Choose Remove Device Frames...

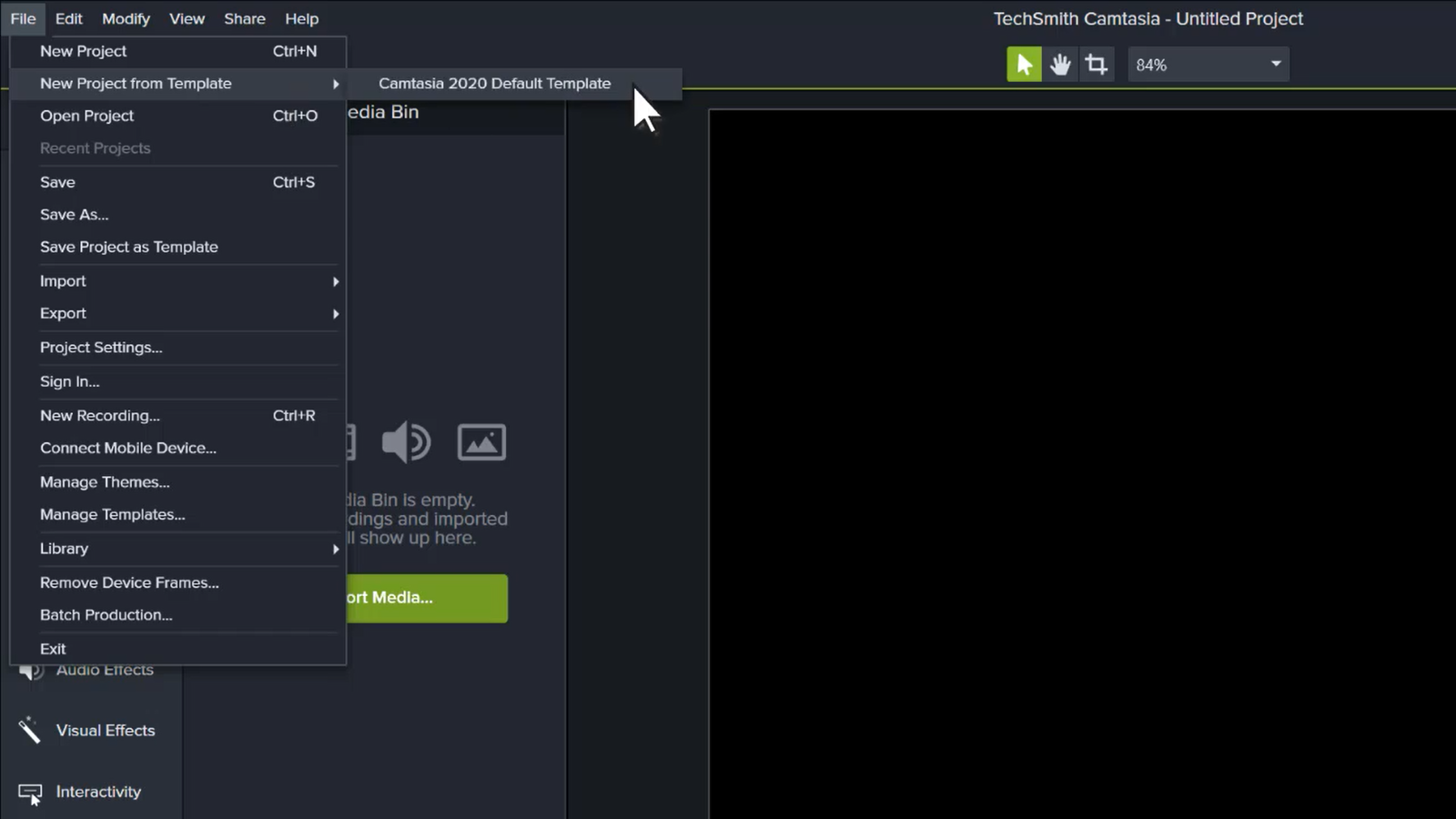coord(178,582)
